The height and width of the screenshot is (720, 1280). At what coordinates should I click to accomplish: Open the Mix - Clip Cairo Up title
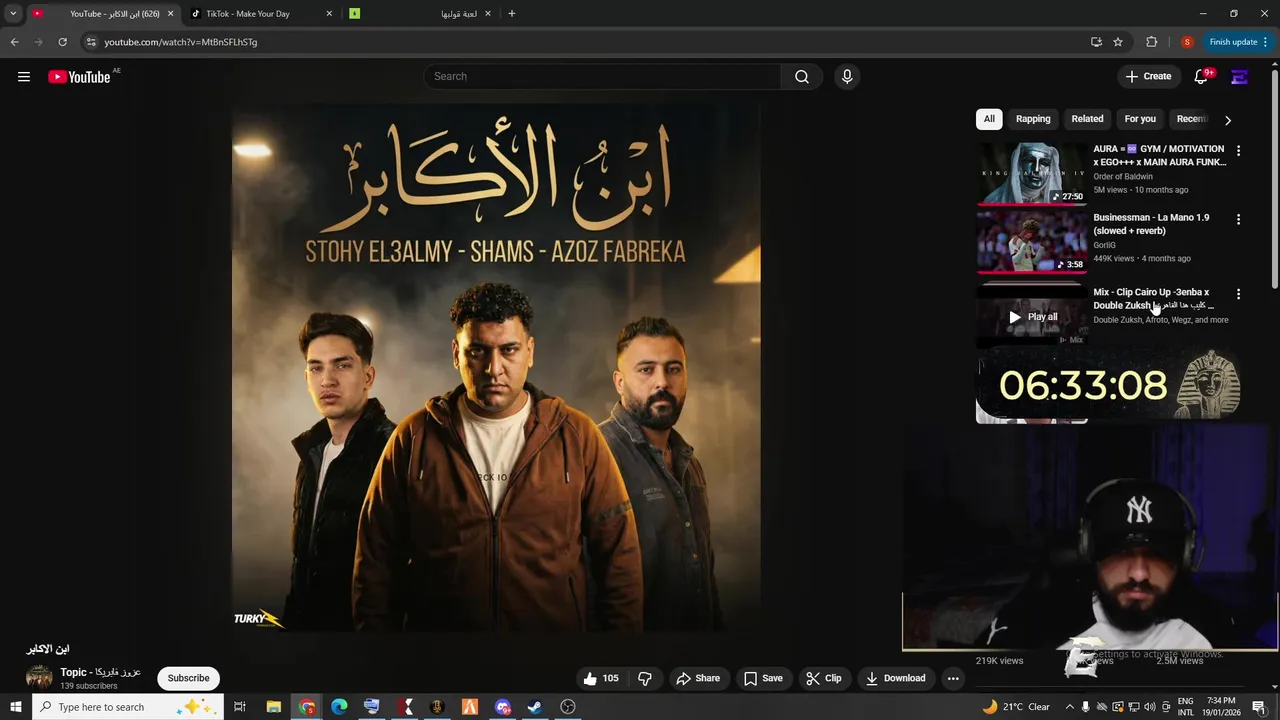point(1153,298)
